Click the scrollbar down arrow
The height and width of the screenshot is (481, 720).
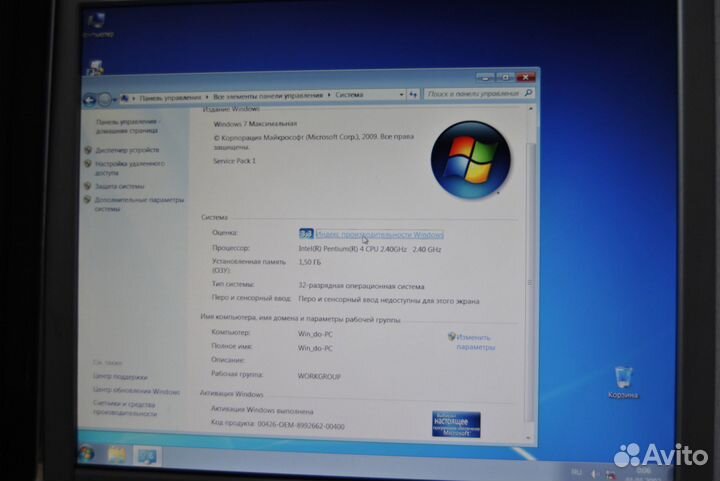coord(528,438)
